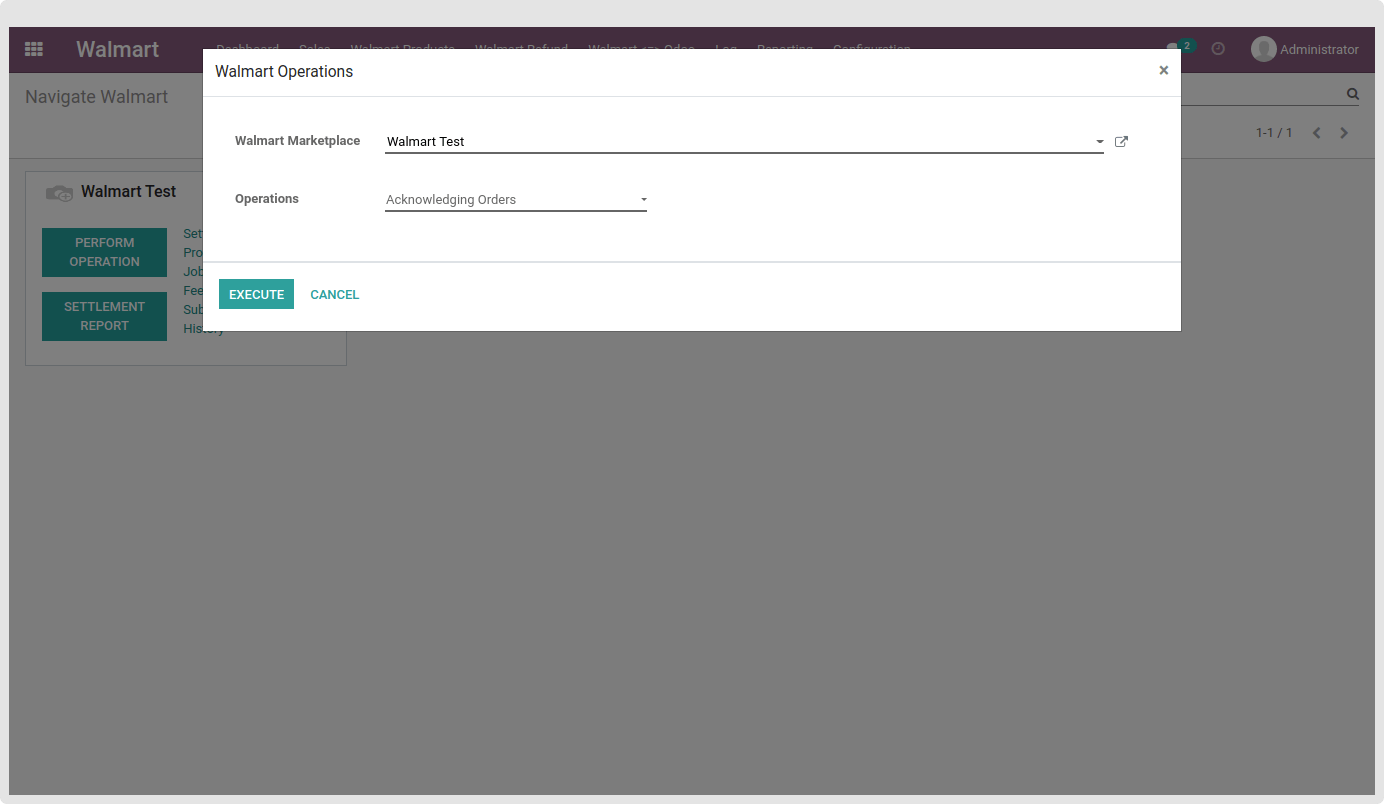
Task: Open the apps grid menu icon
Action: (34, 49)
